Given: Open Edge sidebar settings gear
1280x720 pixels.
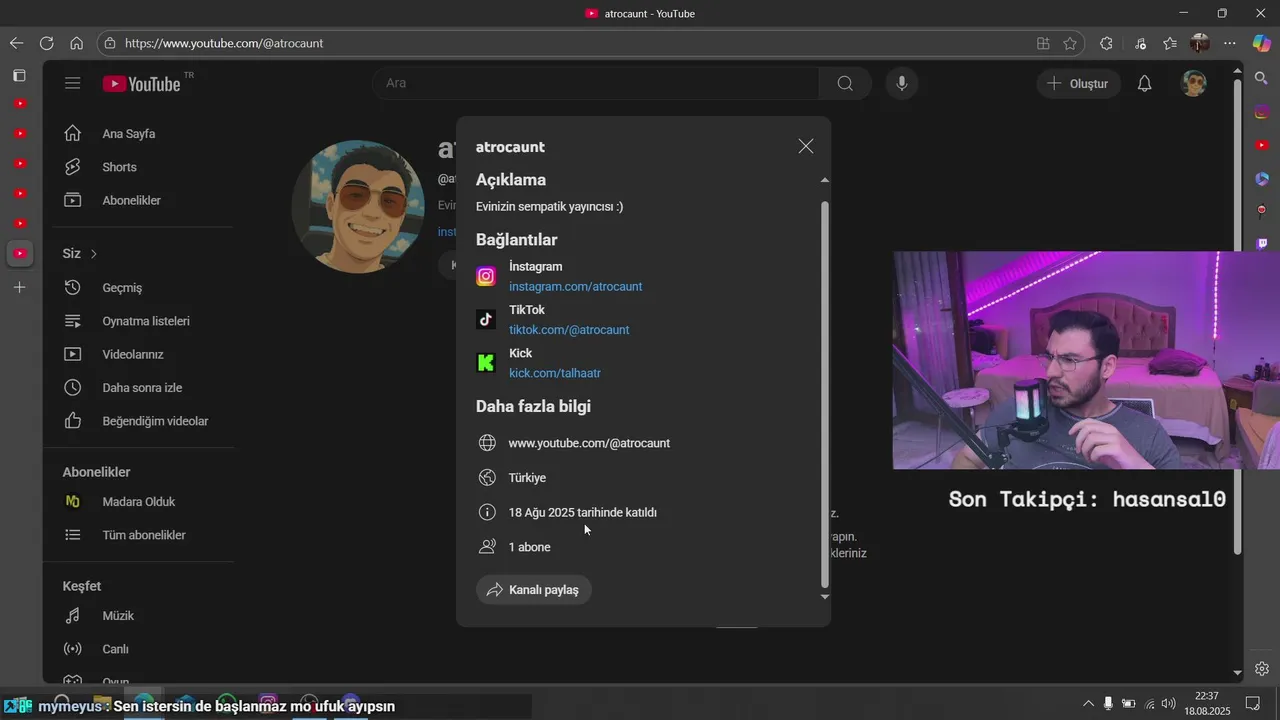Looking at the screenshot, I should pyautogui.click(x=1262, y=669).
